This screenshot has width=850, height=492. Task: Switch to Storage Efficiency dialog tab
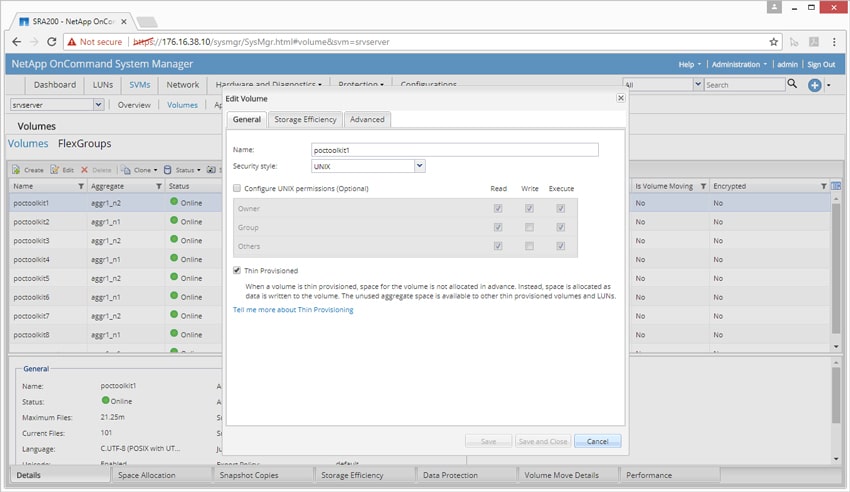point(305,119)
